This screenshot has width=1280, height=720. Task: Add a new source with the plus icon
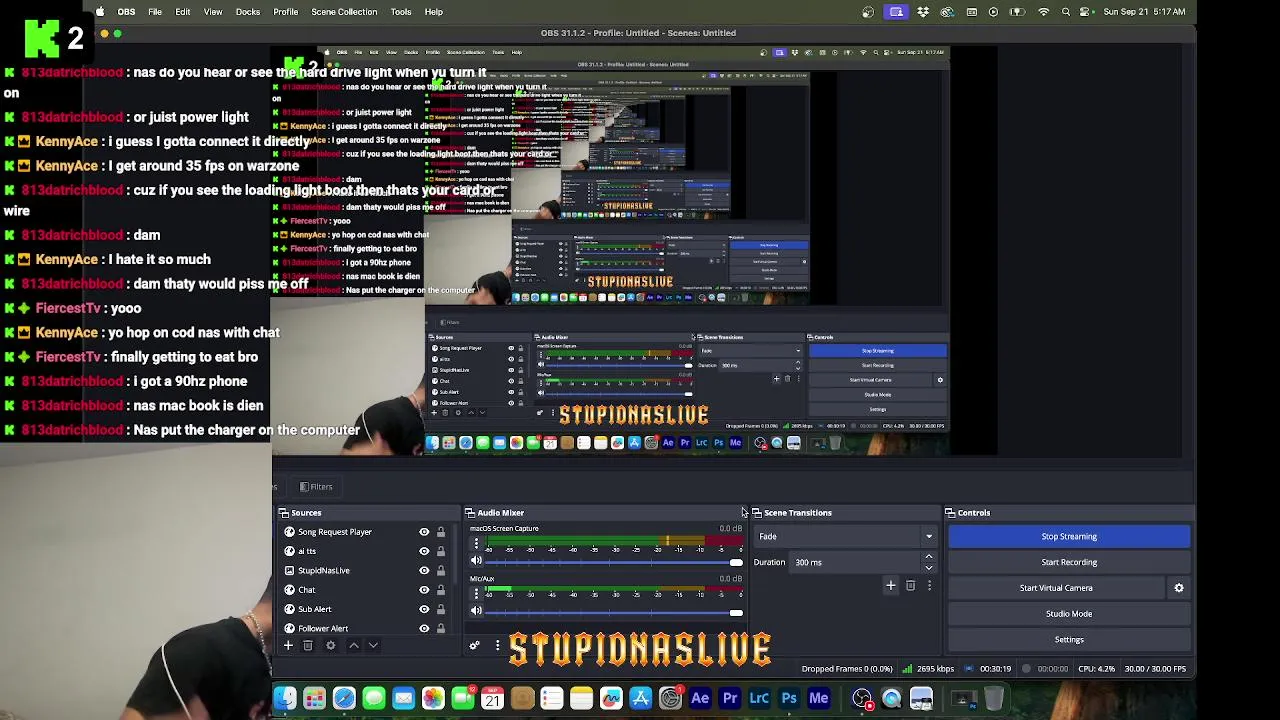tap(288, 645)
